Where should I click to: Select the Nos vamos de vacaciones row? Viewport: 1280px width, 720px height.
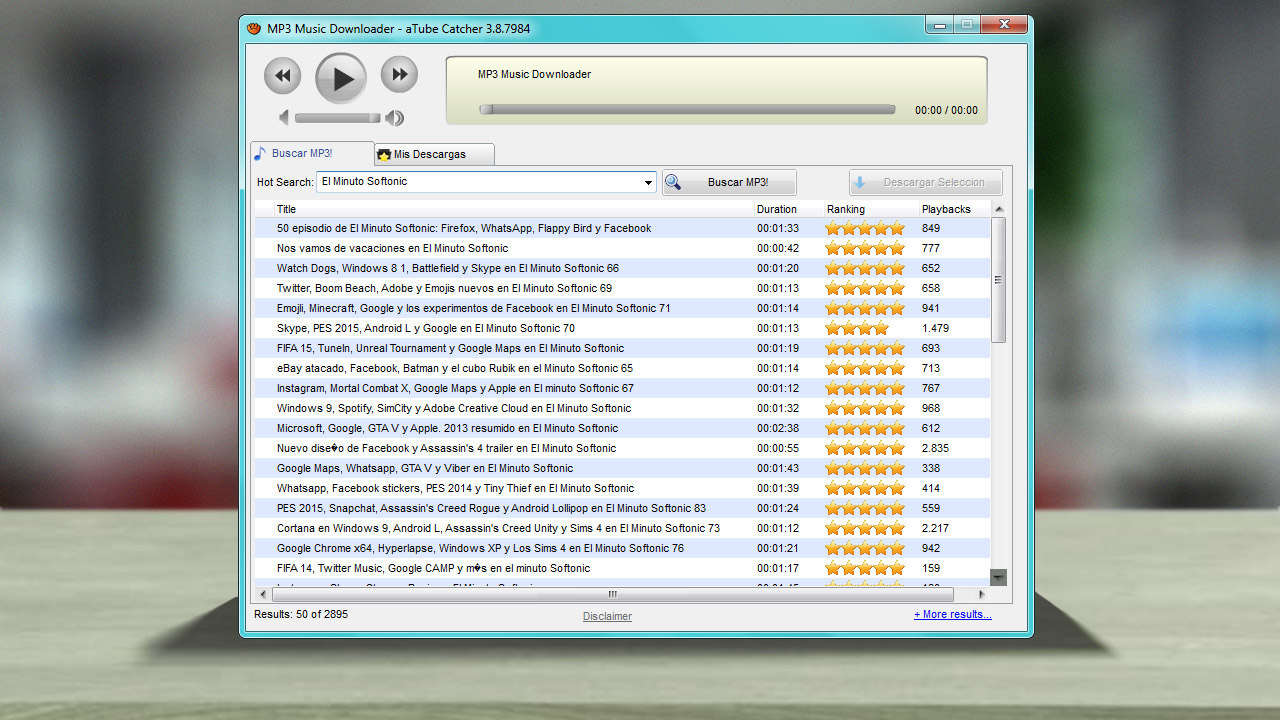(x=392, y=248)
